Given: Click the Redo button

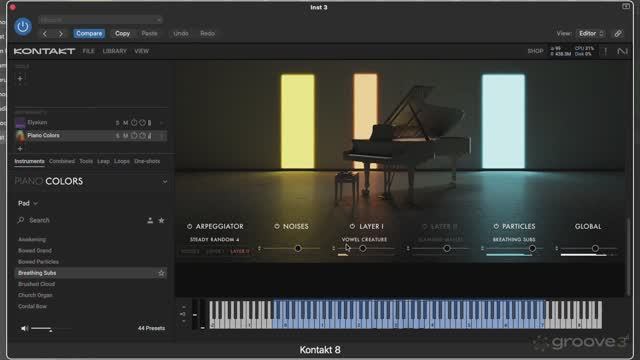Looking at the screenshot, I should 207,33.
